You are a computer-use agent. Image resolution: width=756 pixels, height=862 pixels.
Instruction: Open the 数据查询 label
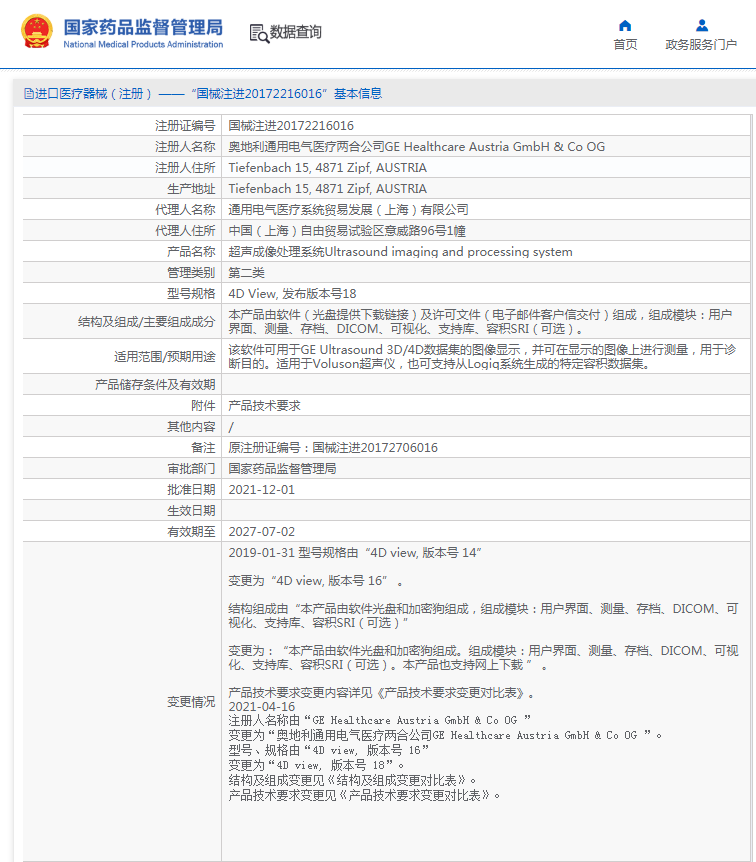click(x=296, y=32)
